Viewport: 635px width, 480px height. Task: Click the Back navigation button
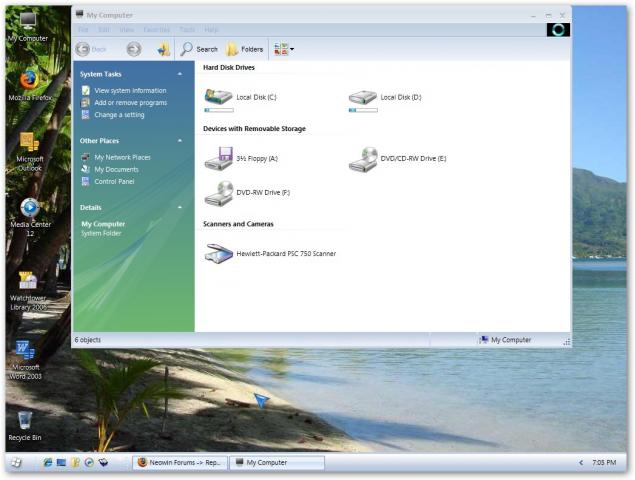pos(91,49)
